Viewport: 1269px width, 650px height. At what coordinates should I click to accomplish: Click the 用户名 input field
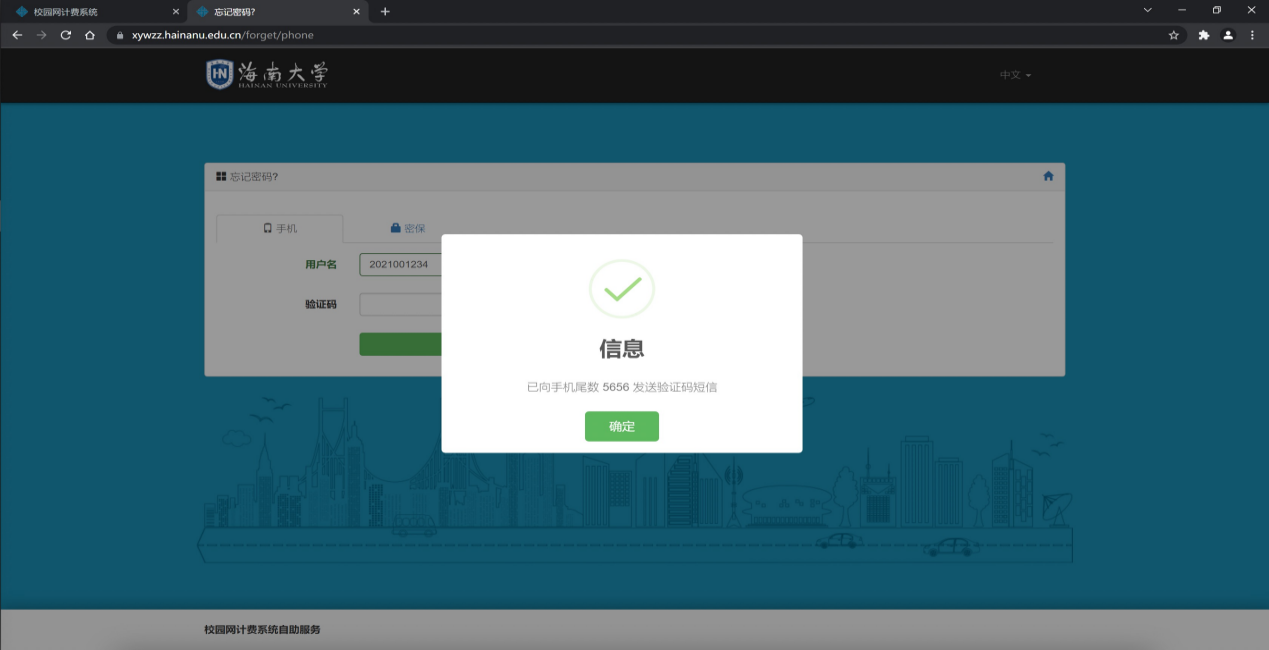pos(401,264)
